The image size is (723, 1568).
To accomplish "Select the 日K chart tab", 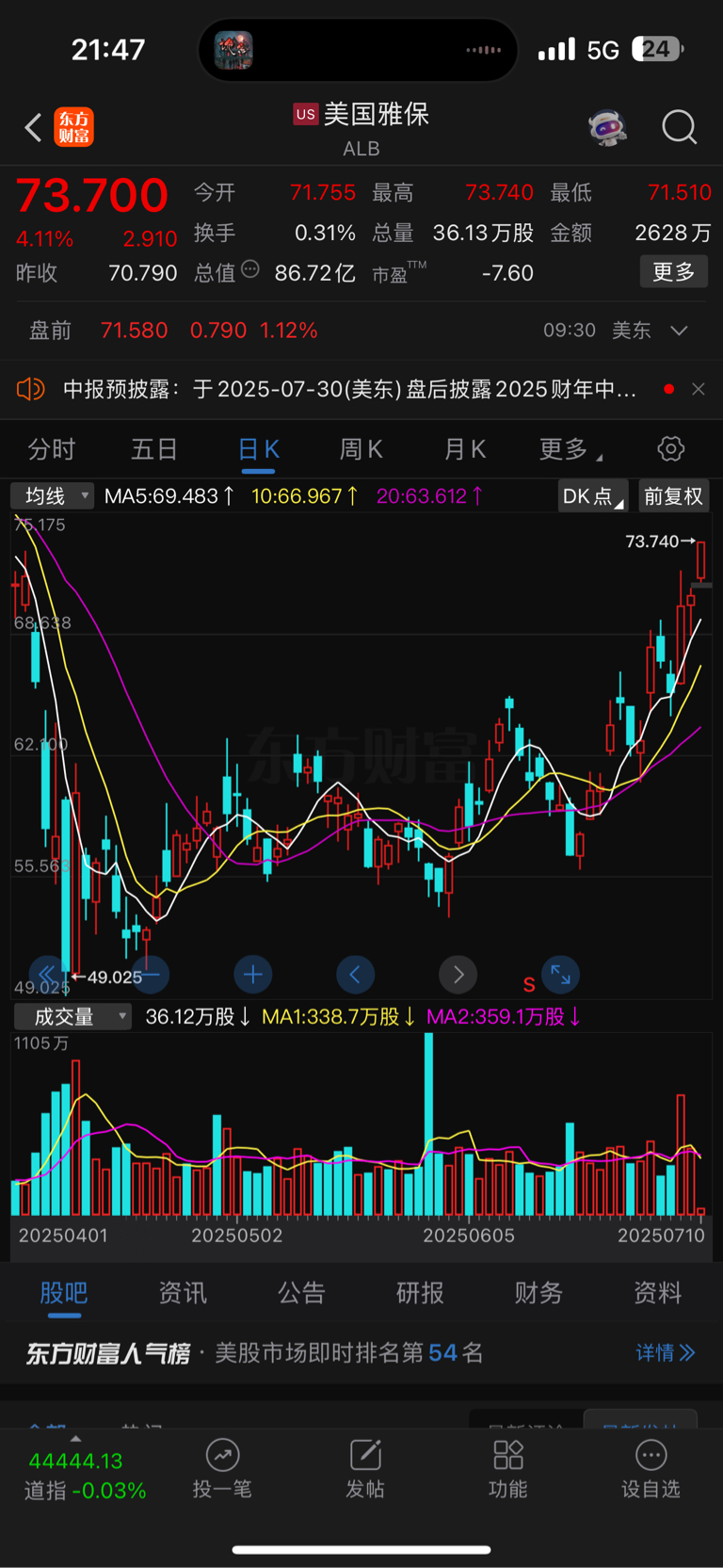I will [x=258, y=449].
